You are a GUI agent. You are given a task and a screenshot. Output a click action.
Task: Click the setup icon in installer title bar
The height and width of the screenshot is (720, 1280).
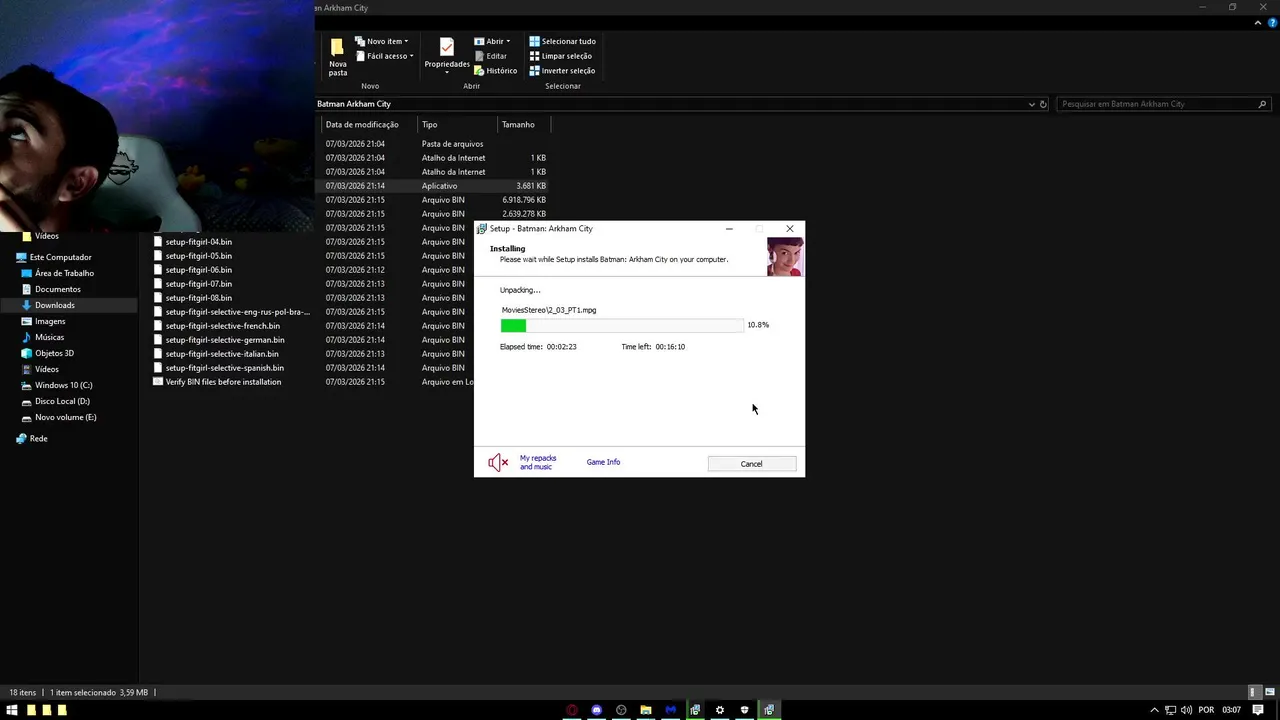(x=482, y=229)
